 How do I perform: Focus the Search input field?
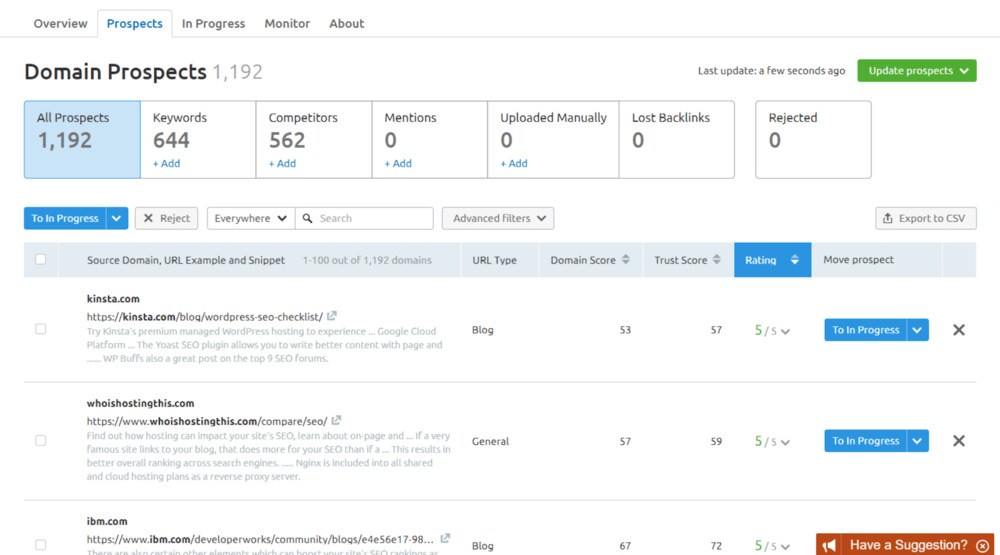point(364,218)
